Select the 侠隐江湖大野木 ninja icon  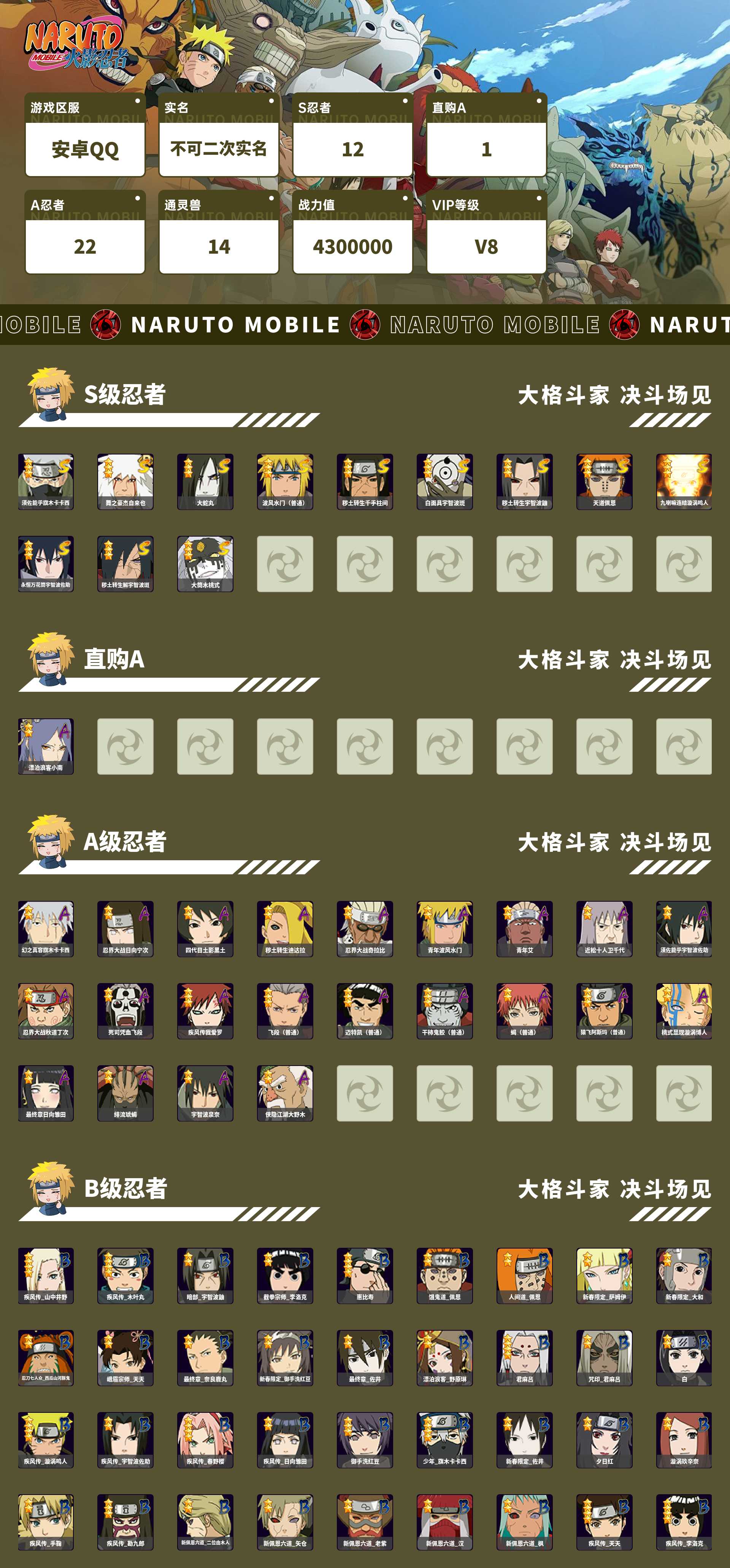pyautogui.click(x=285, y=1093)
